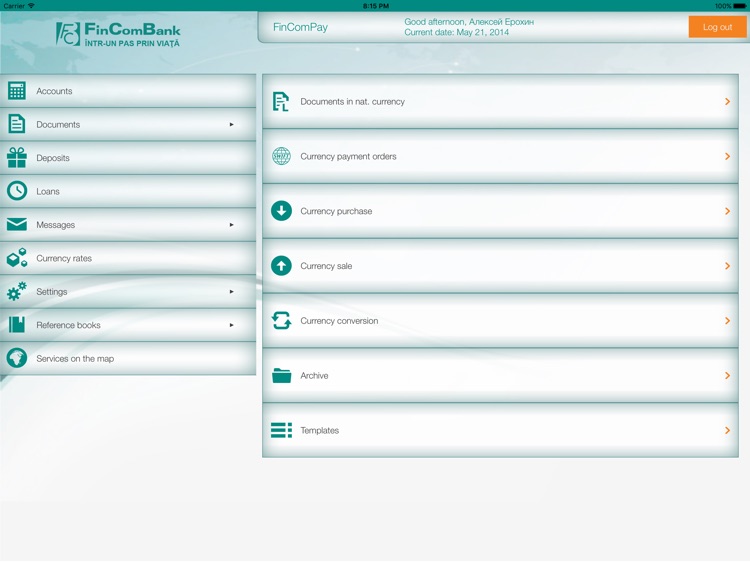The image size is (750, 562).
Task: Choose Currency purchase option
Action: [500, 211]
